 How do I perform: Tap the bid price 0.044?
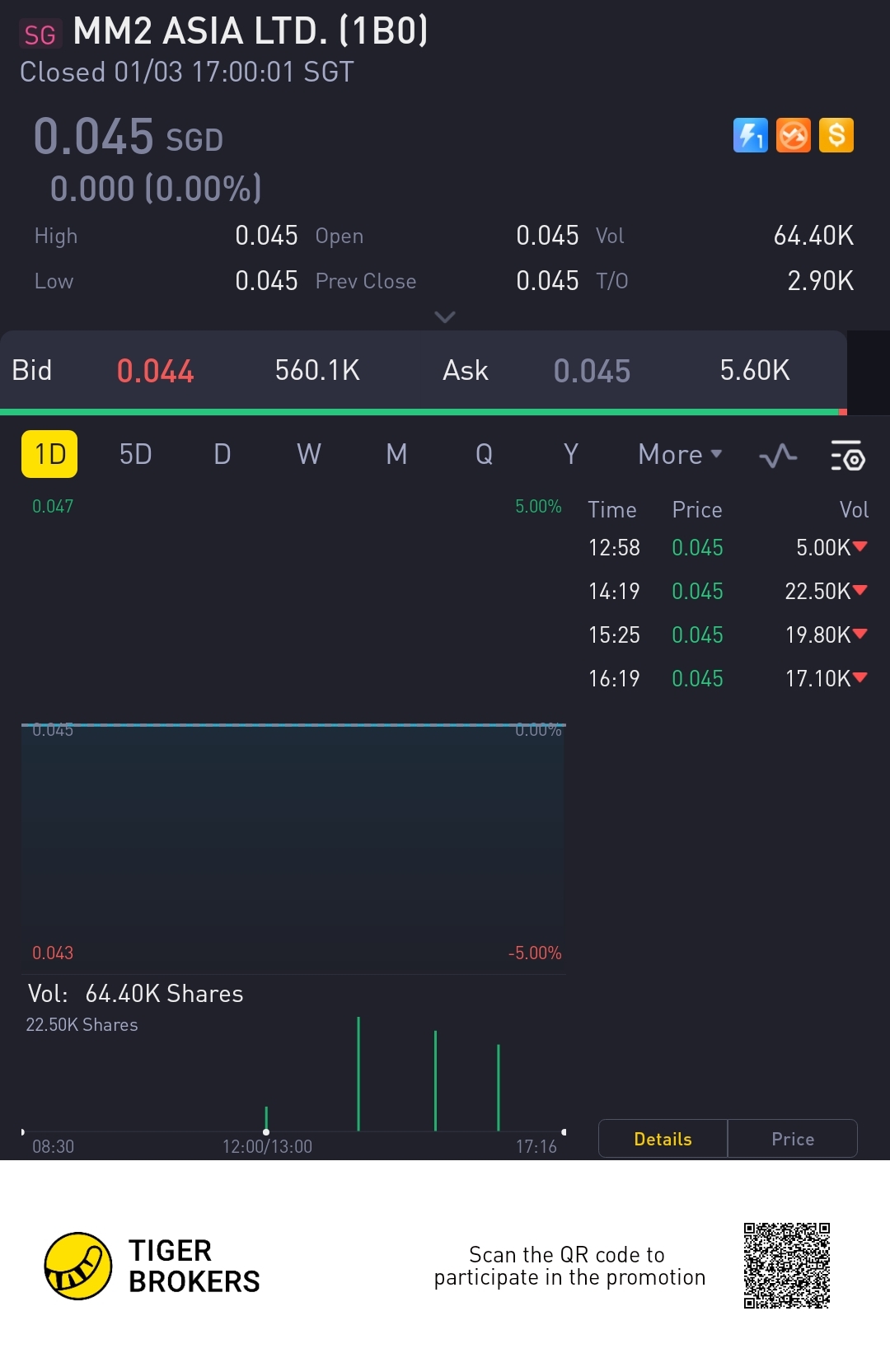(155, 372)
